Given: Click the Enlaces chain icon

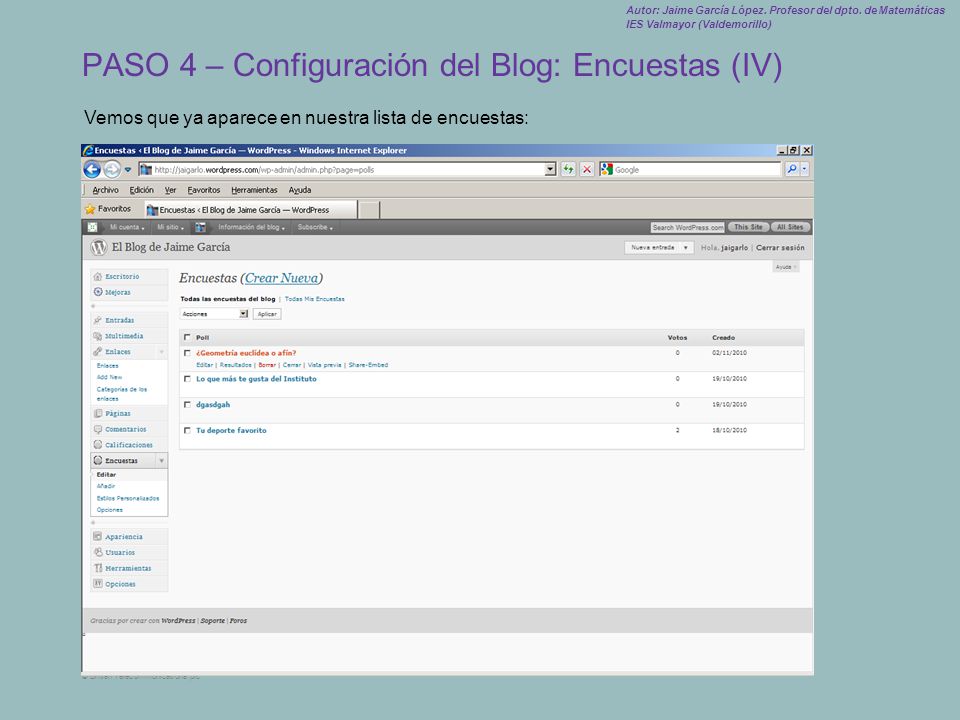Looking at the screenshot, I should click(x=97, y=351).
